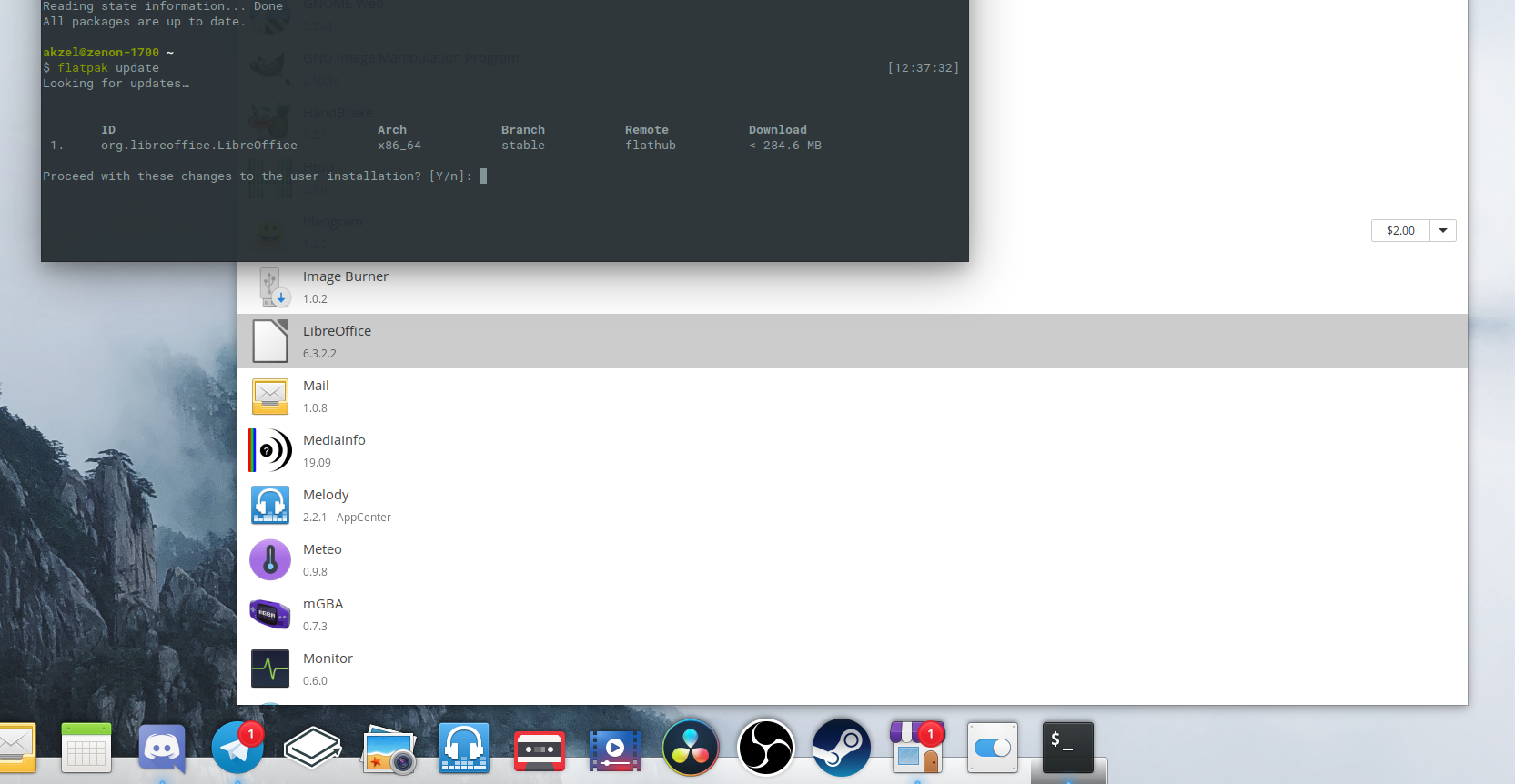The image size is (1515, 784).
Task: Expand the dropdown arrow beside $2.00
Action: (x=1443, y=231)
